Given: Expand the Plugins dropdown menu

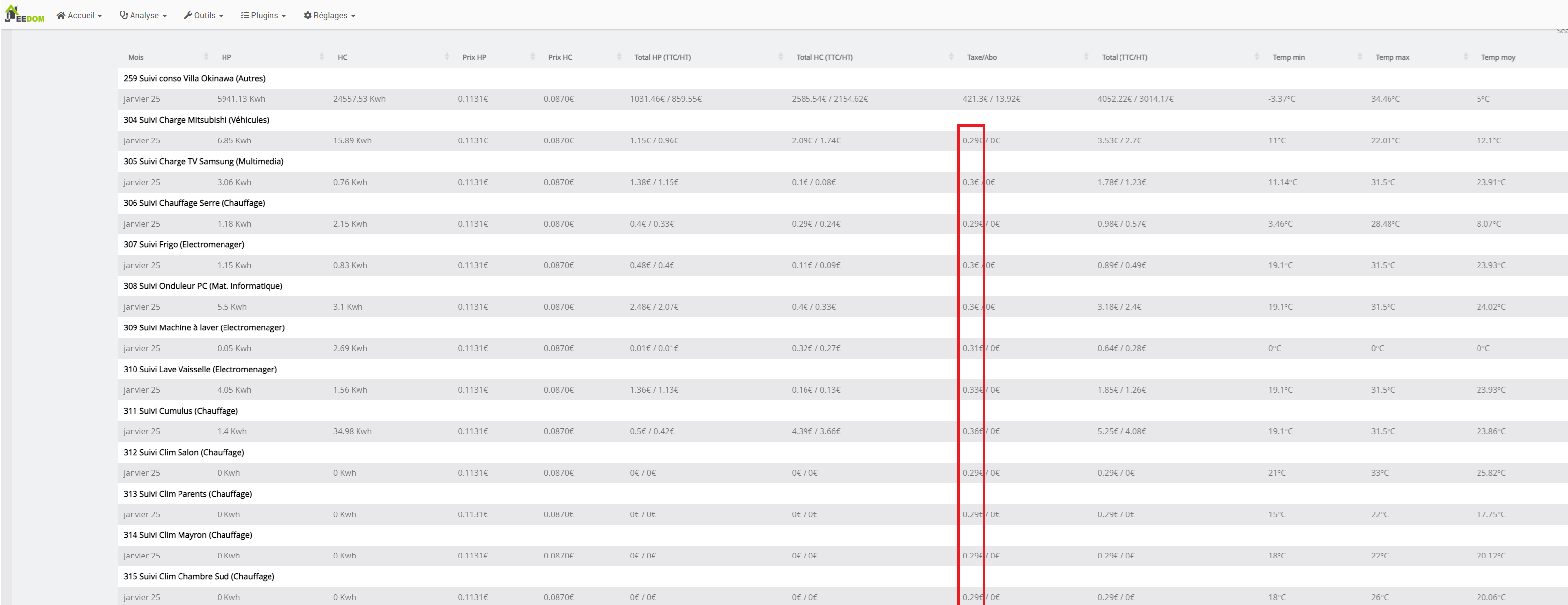Looking at the screenshot, I should [x=264, y=16].
